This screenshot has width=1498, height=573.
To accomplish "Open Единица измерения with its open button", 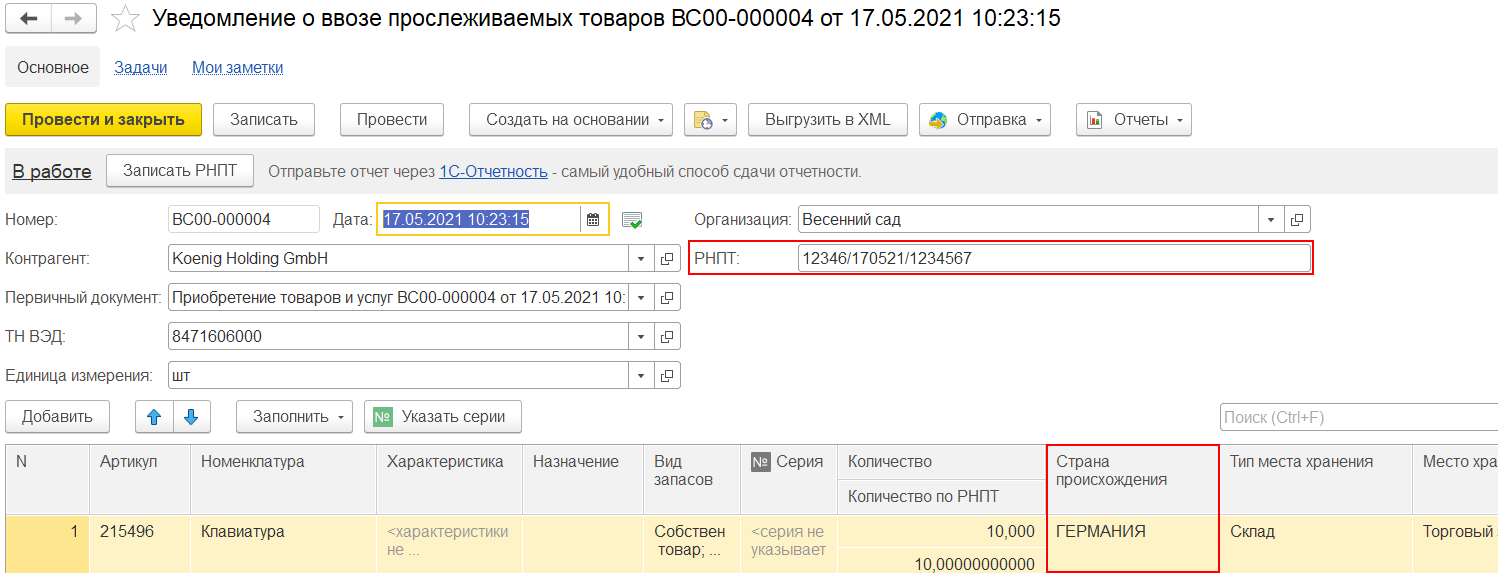I will pyautogui.click(x=668, y=376).
